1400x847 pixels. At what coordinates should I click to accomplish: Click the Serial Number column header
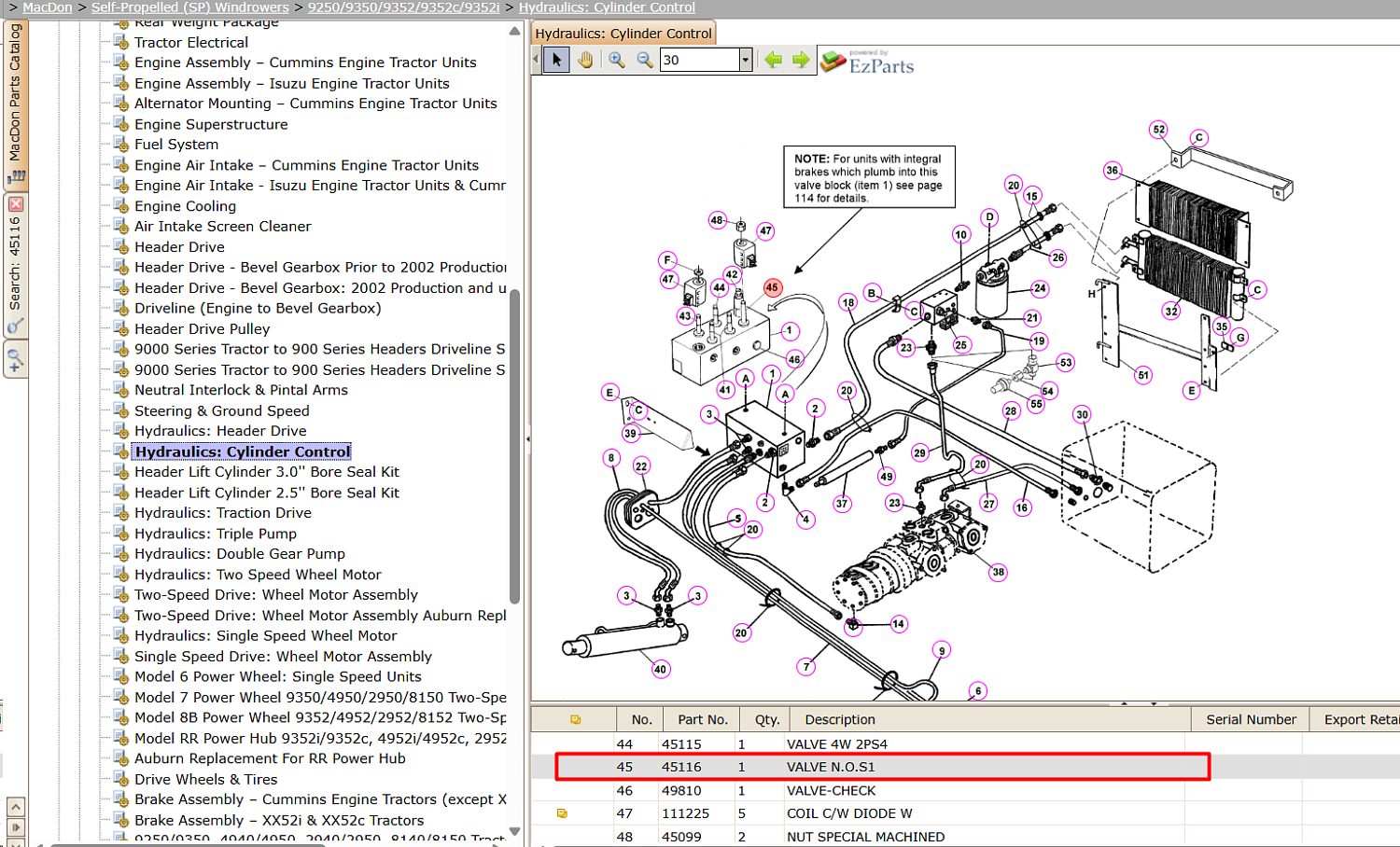tap(1251, 719)
